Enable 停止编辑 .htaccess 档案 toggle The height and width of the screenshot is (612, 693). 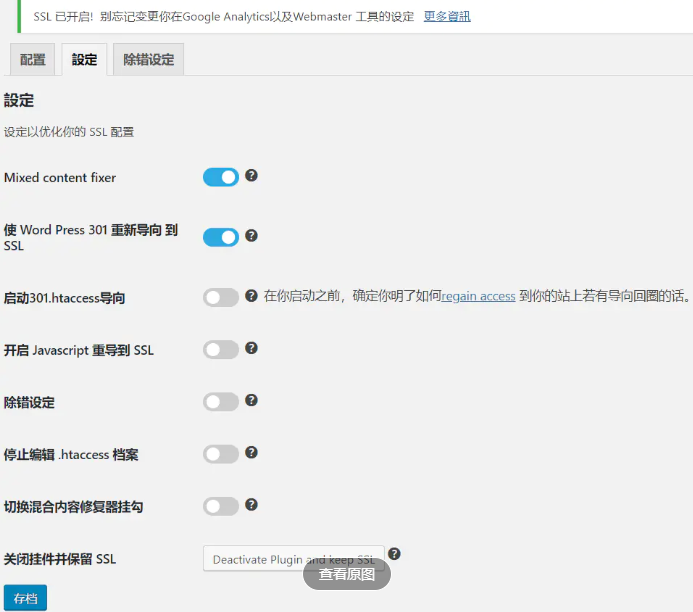(221, 454)
